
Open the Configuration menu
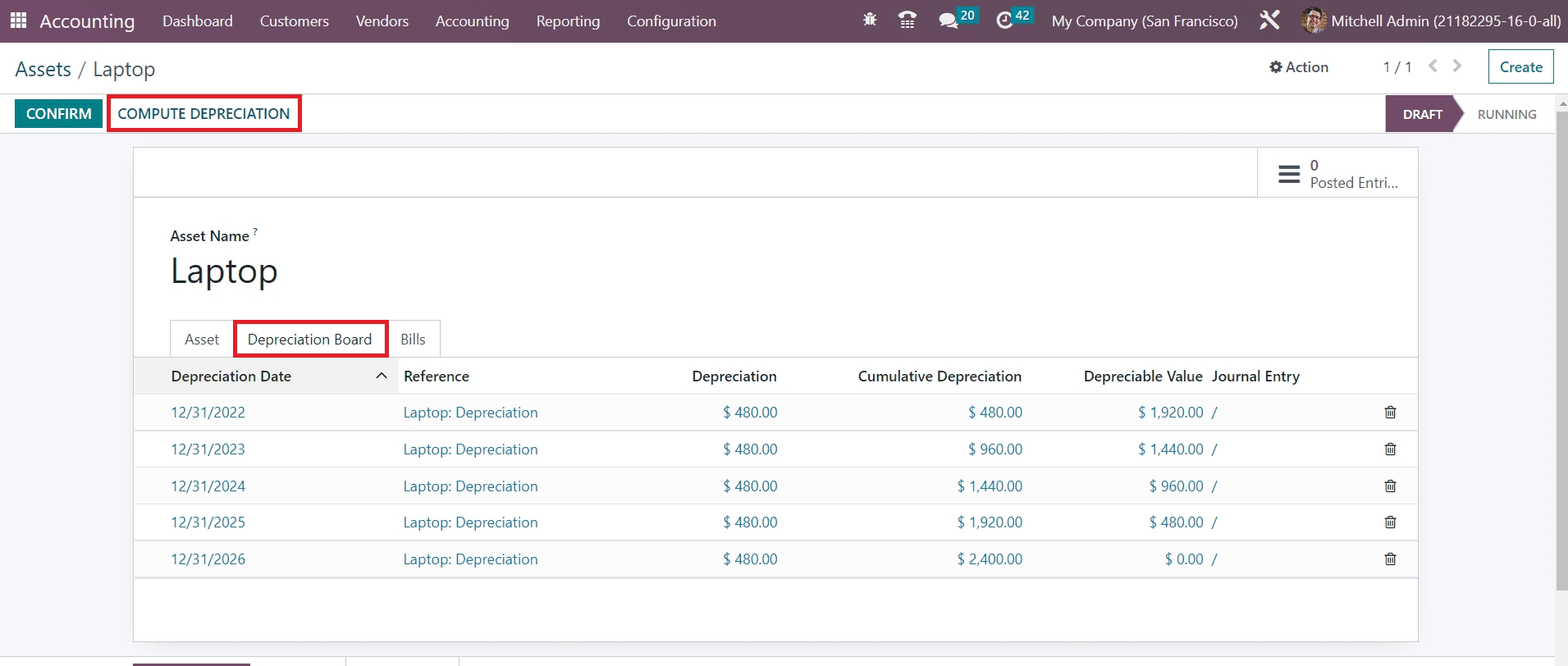point(670,21)
